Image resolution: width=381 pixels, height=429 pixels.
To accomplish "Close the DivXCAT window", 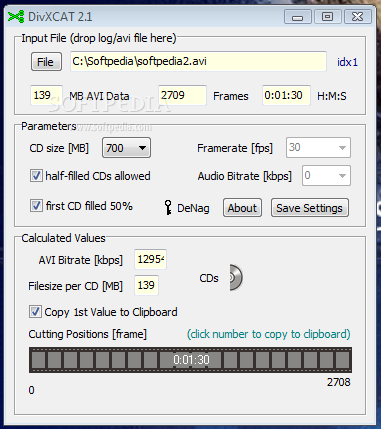I will point(357,17).
